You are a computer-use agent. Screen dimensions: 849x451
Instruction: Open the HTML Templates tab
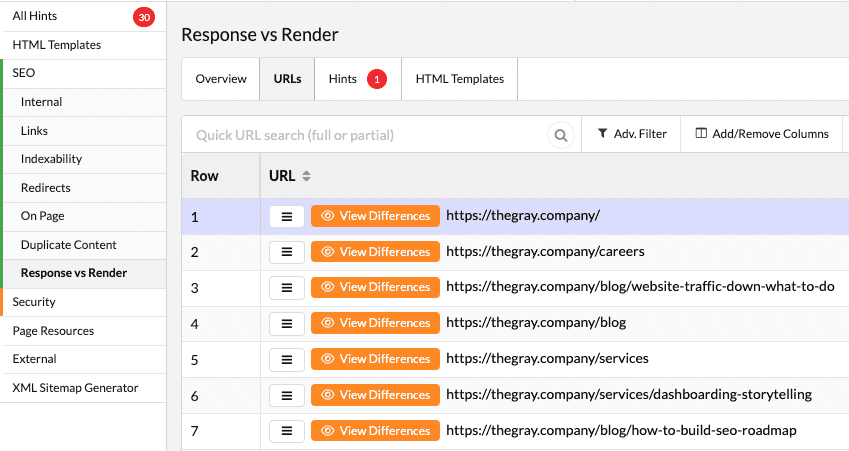pos(460,79)
